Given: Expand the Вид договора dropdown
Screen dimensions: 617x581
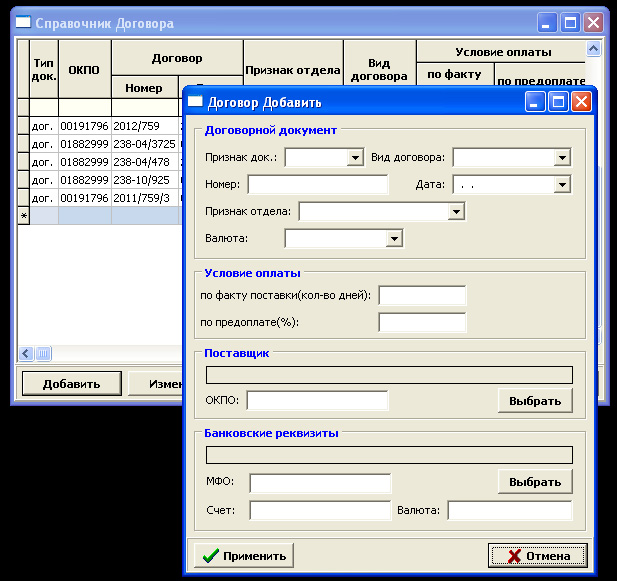Looking at the screenshot, I should tap(561, 158).
